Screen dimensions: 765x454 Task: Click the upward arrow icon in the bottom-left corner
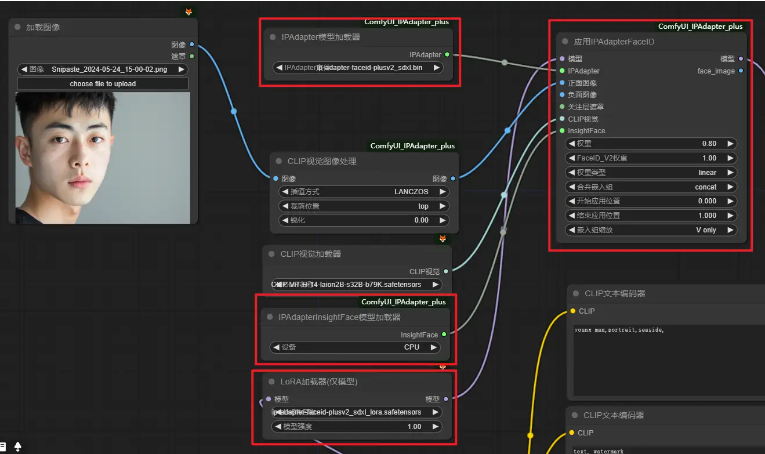coord(18,446)
